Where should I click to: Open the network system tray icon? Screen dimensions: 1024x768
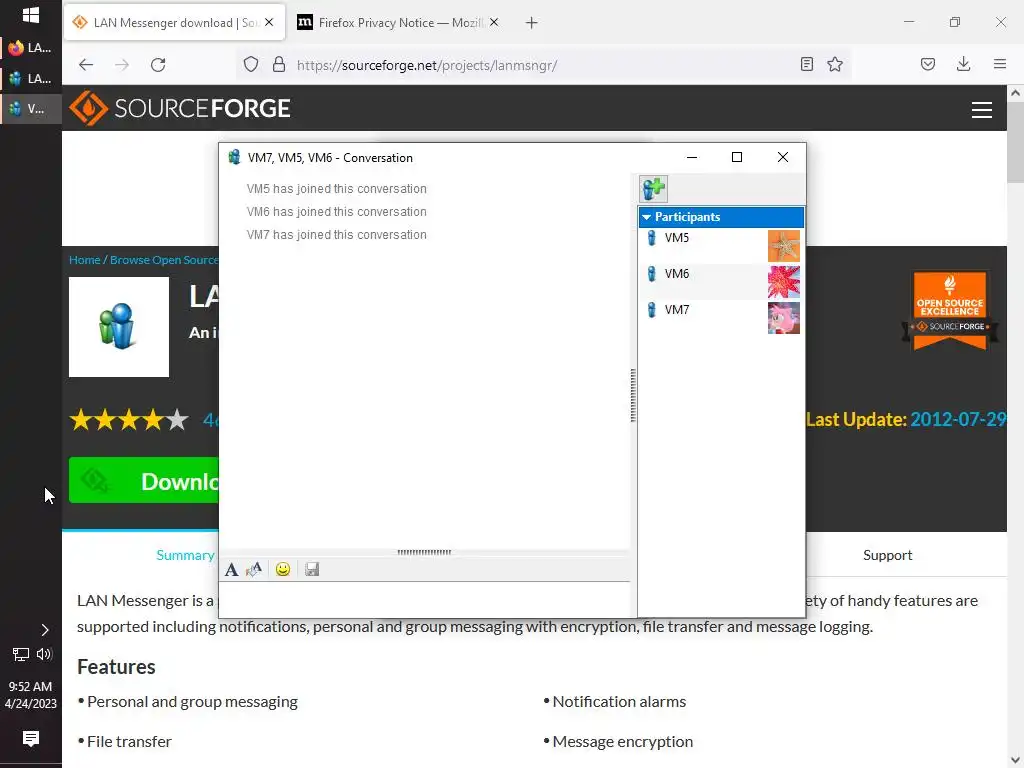tap(20, 654)
